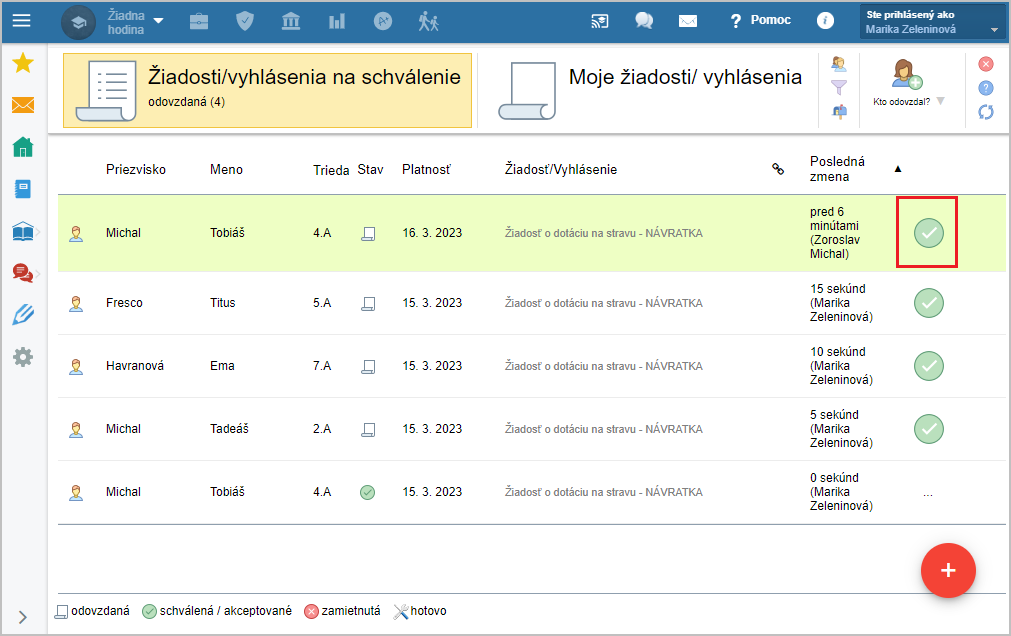
Task: Click the refresh arrows icon
Action: click(x=985, y=112)
